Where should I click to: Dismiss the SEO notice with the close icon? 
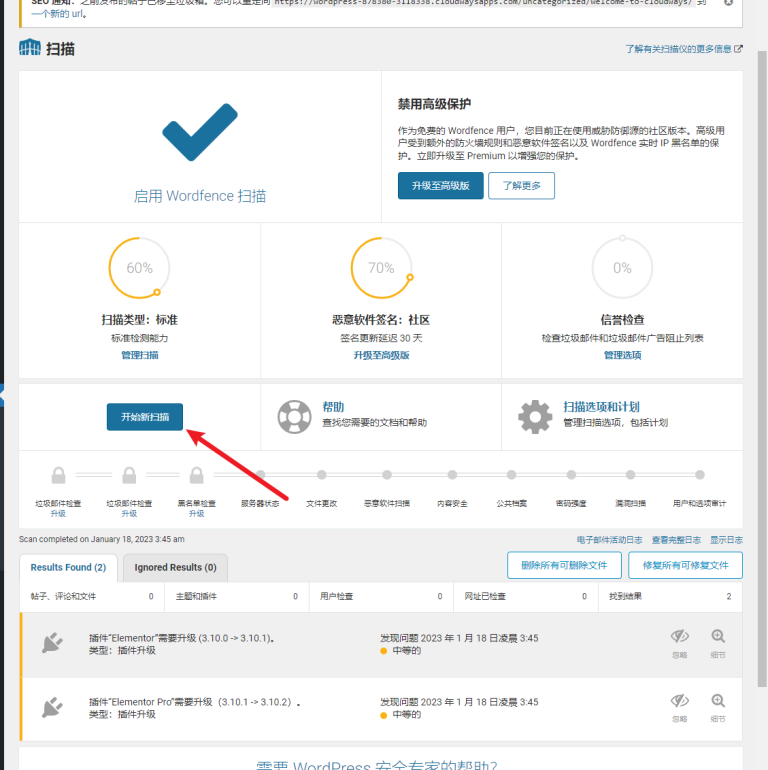pos(729,2)
